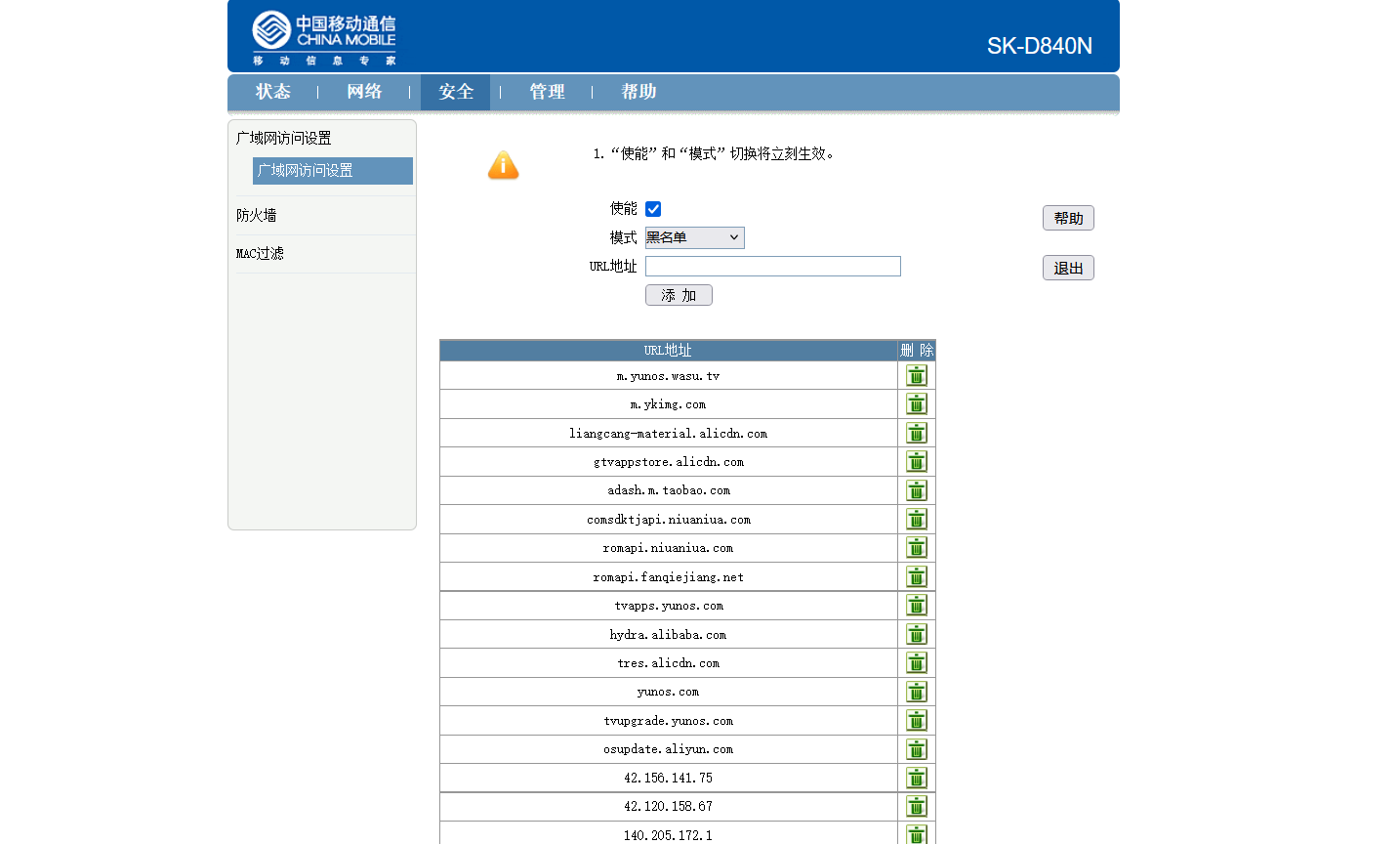Delete the hydra.alibaba.com entry
This screenshot has width=1400, height=844.
click(x=917, y=635)
